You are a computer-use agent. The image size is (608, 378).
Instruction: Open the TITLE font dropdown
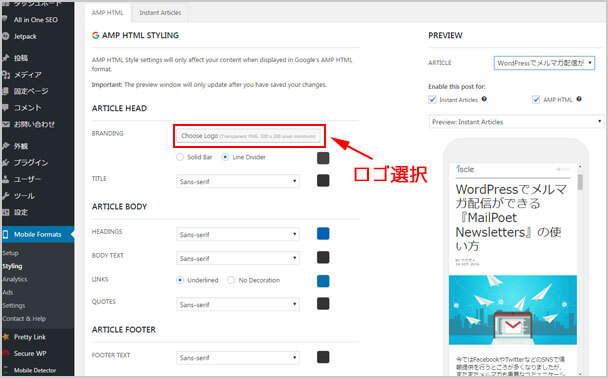(x=238, y=181)
